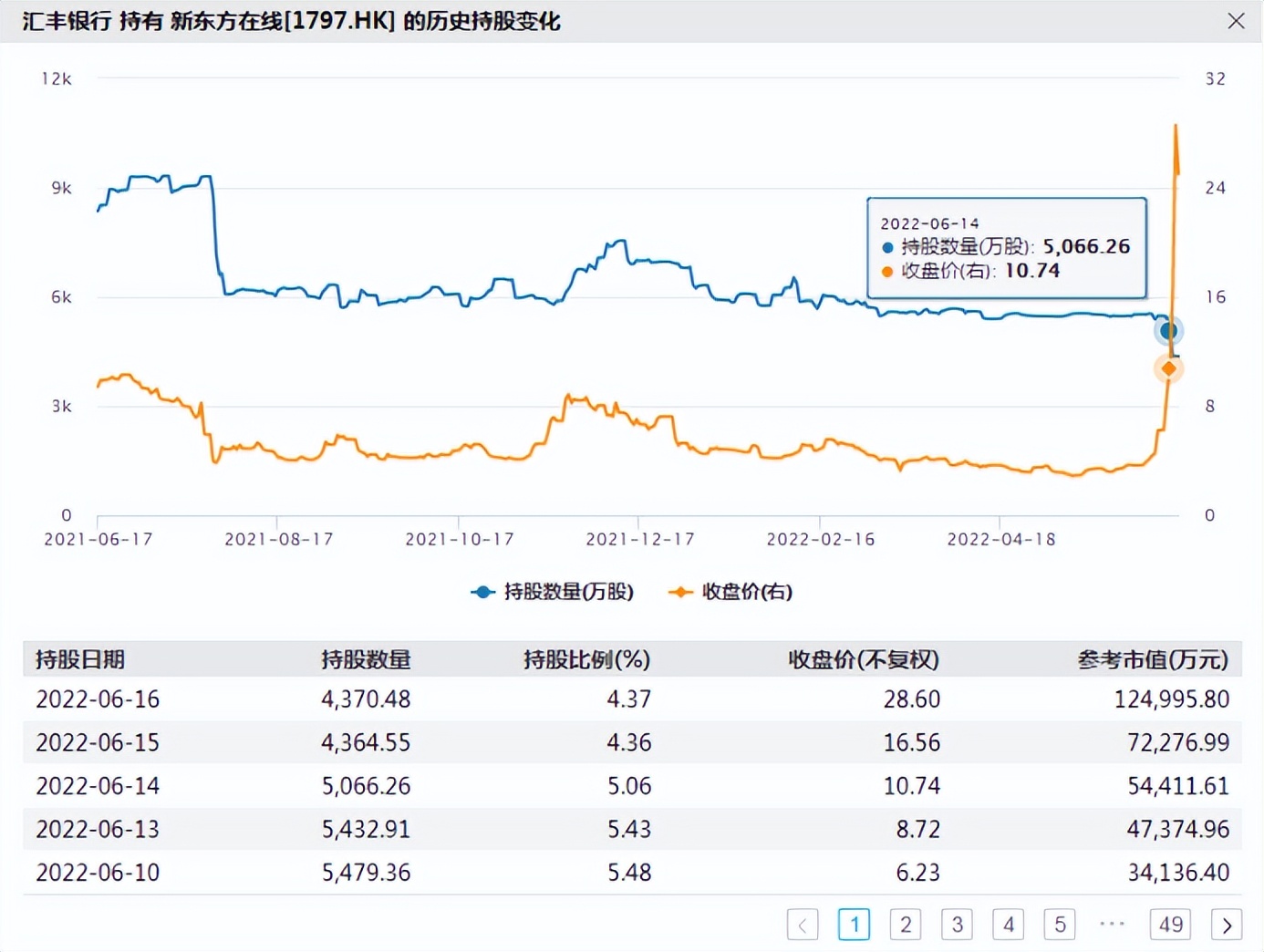Click closing price 8.72
Viewport: 1264px width, 952px height.
pyautogui.click(x=918, y=829)
